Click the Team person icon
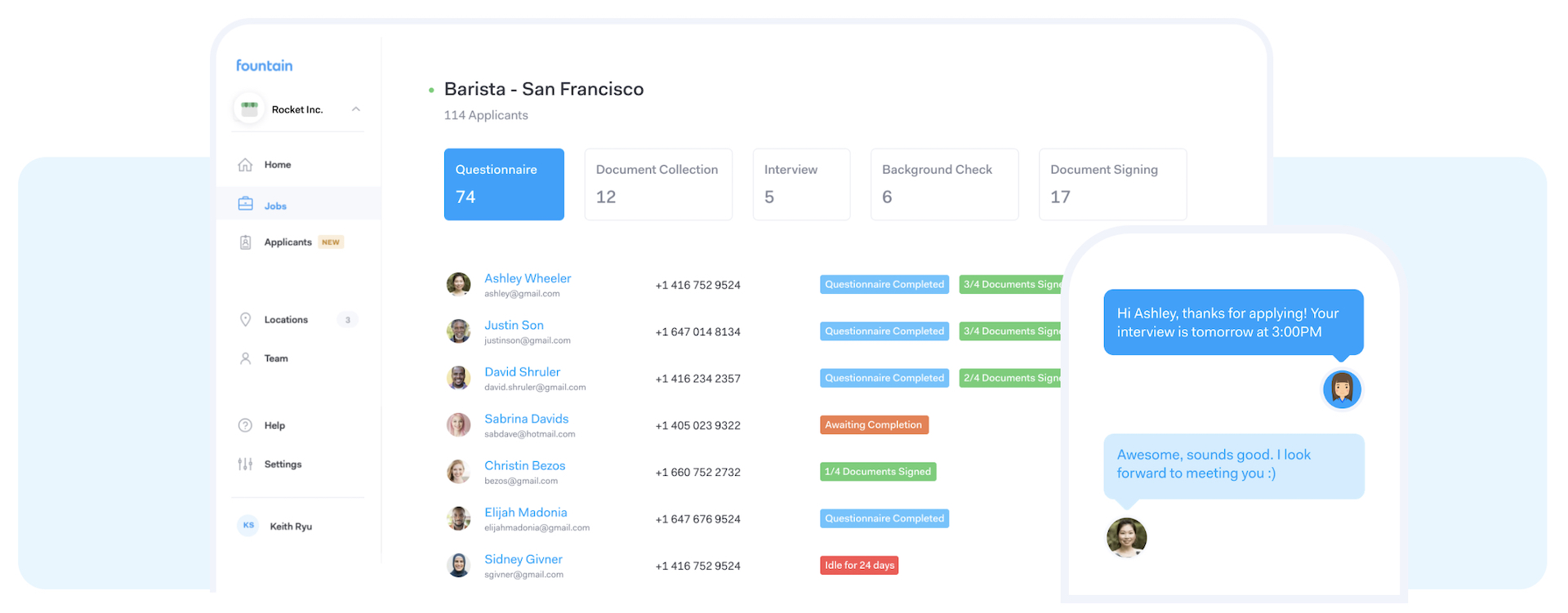This screenshot has width=1568, height=613. [245, 358]
